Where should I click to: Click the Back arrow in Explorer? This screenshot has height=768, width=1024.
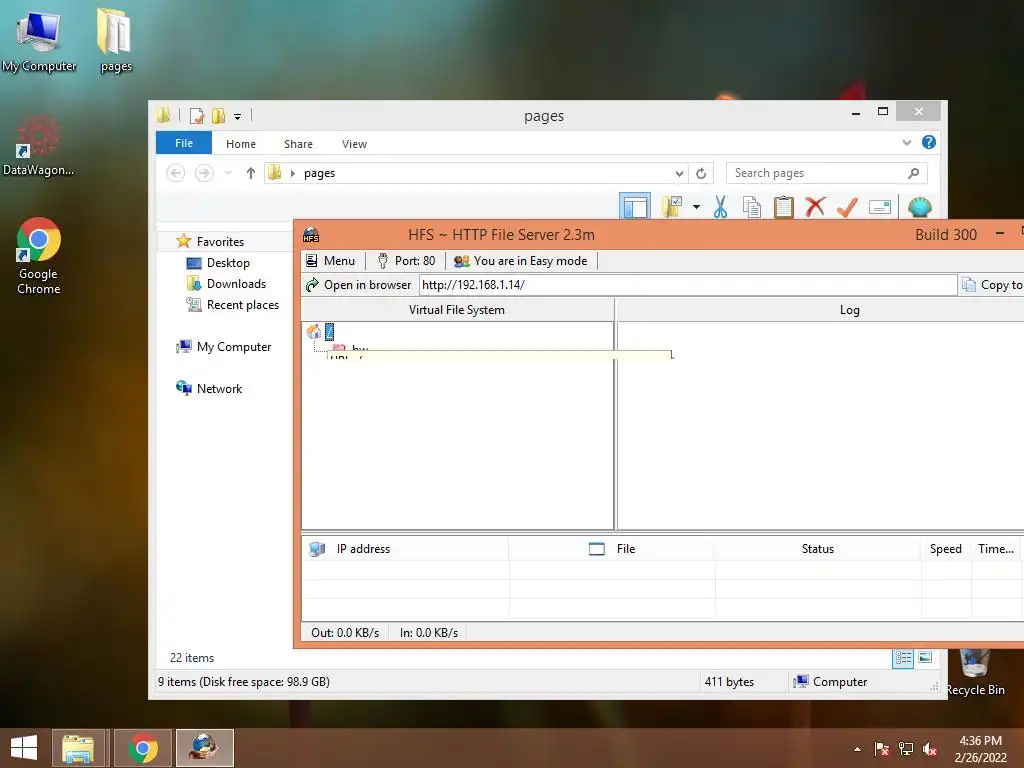tap(176, 173)
